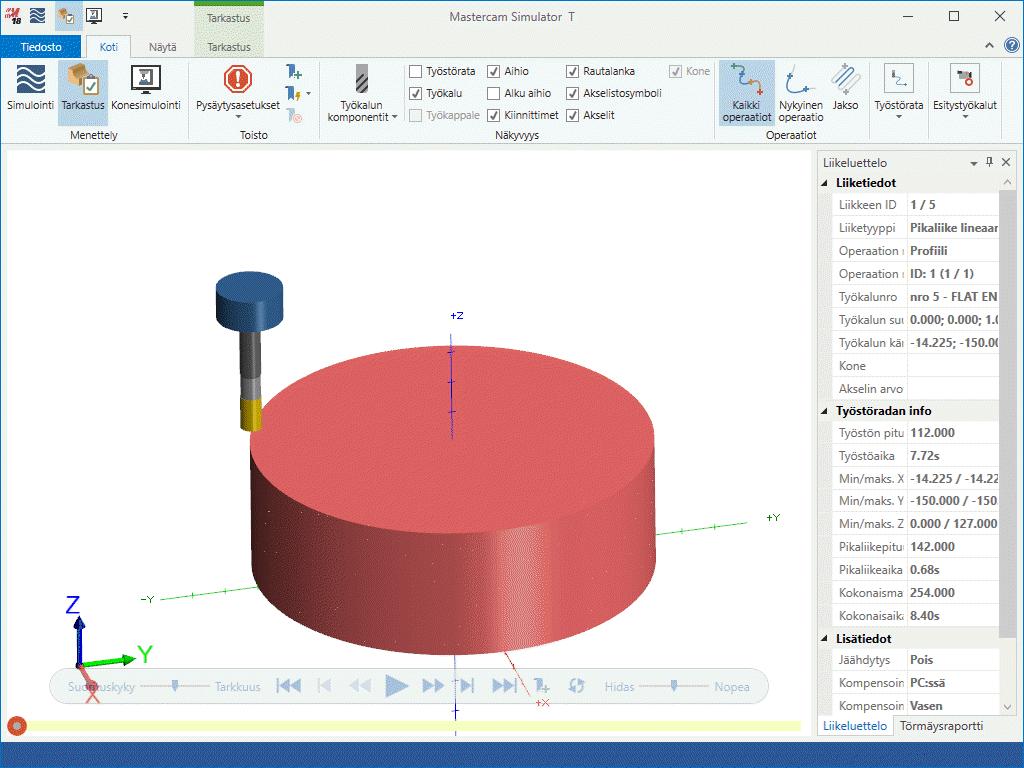Screen dimensions: 1024x768
Task: Switch to the Koti ribbon tab
Action: (x=108, y=47)
